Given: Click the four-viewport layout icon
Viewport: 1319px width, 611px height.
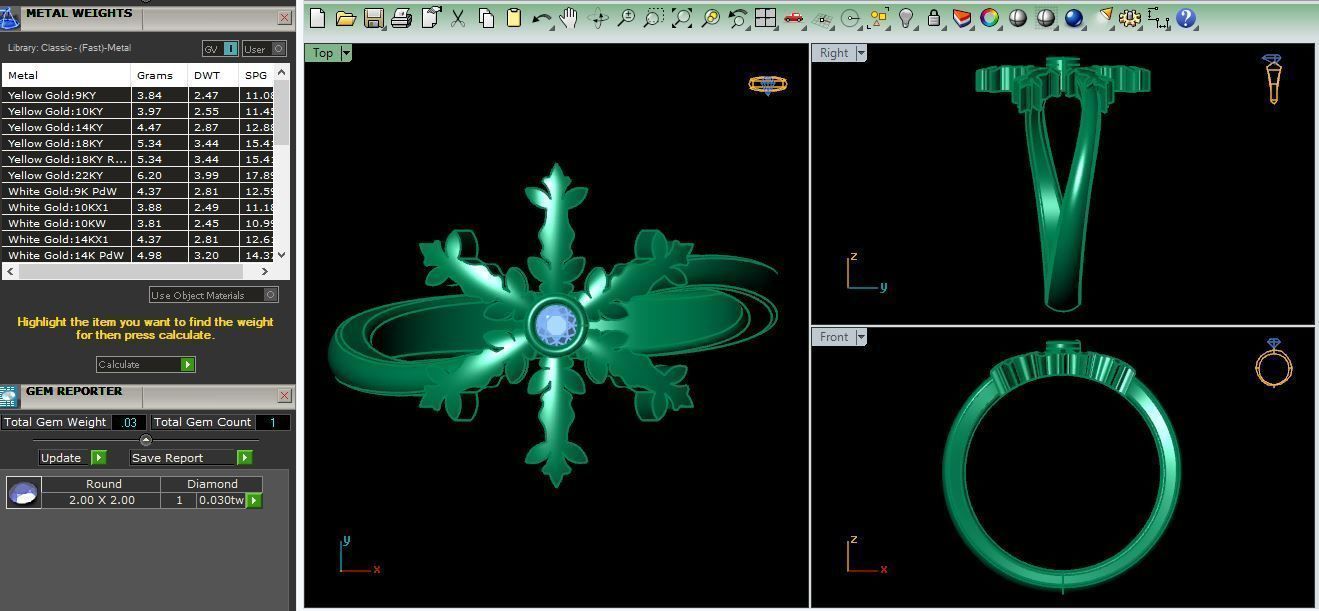Looking at the screenshot, I should click(x=766, y=18).
